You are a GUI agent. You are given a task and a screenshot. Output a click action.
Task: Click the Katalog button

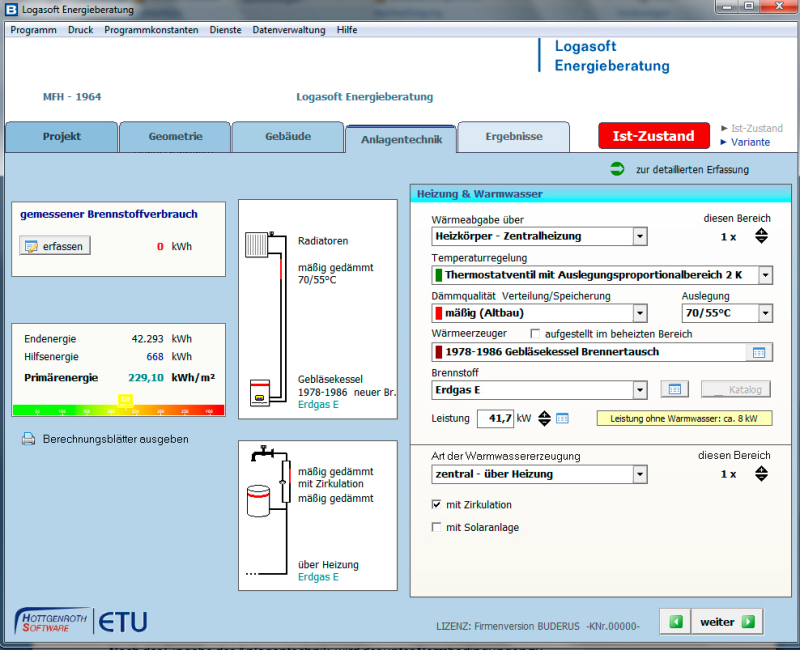[736, 389]
